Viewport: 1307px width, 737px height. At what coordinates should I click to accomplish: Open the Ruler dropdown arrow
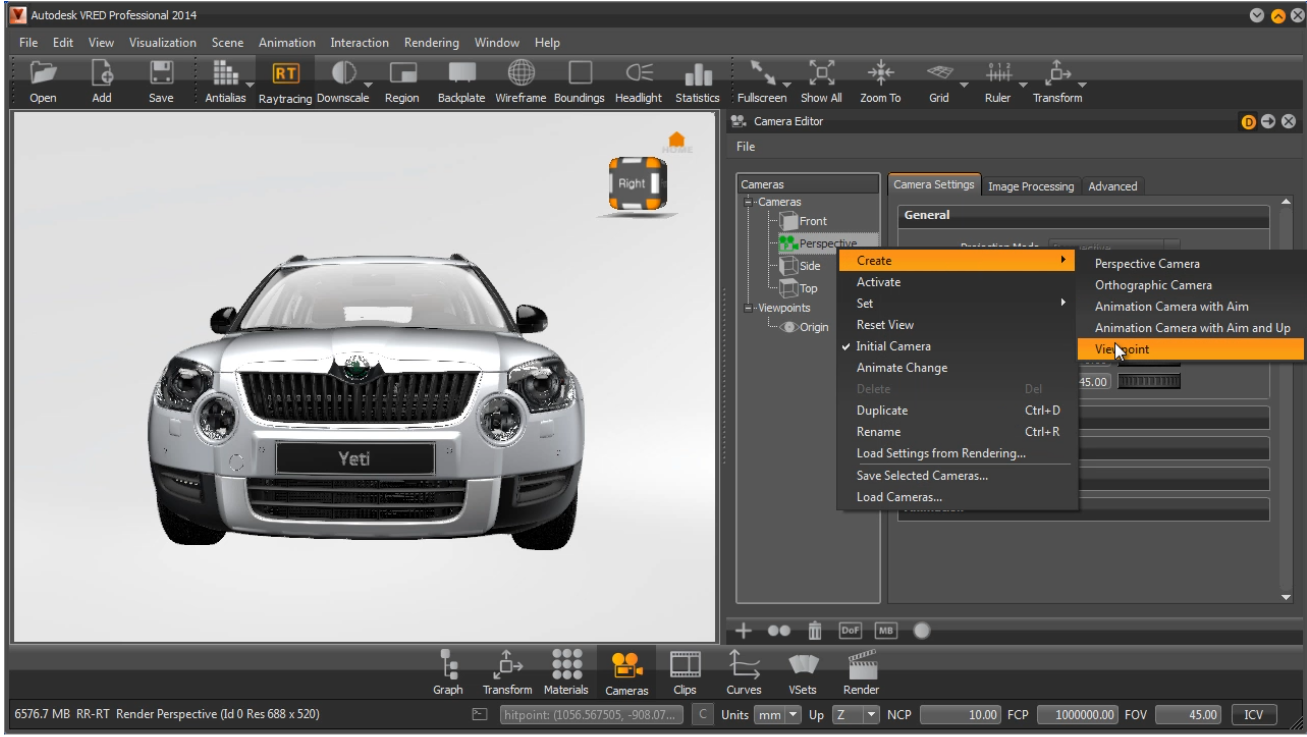(x=1025, y=84)
